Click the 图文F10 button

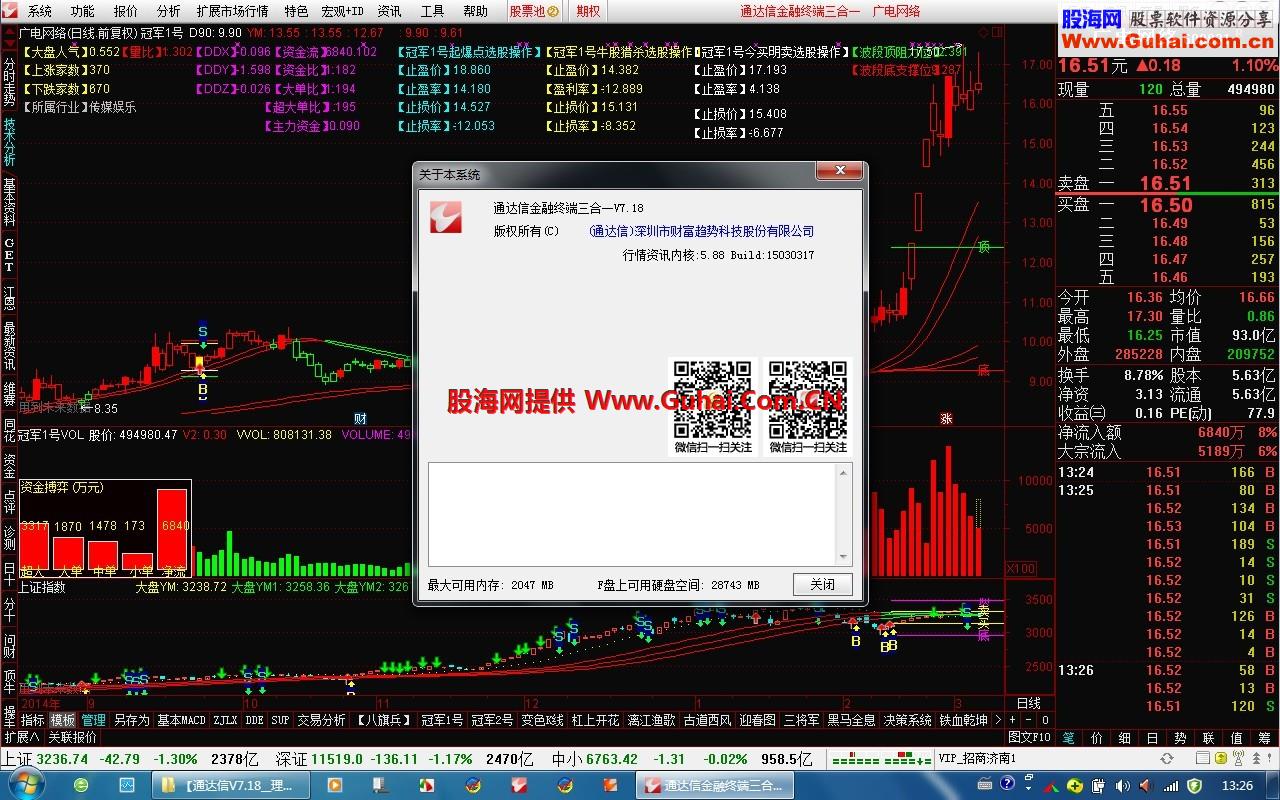[1029, 737]
